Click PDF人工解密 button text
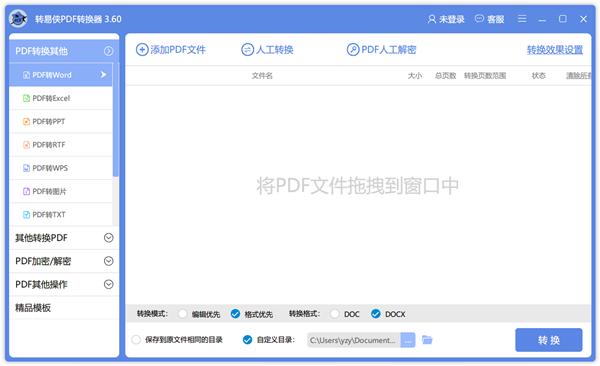Image resolution: width=600 pixels, height=366 pixels. 389,50
